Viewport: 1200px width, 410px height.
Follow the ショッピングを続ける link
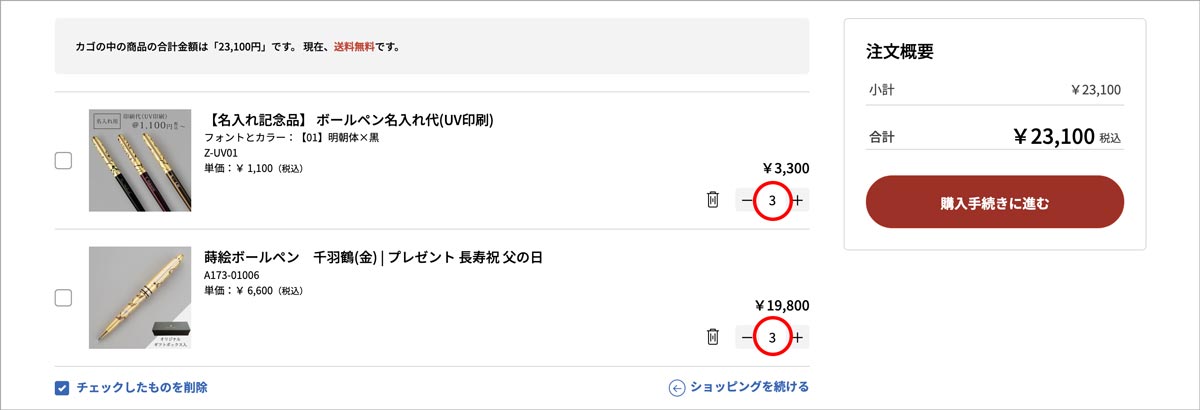749,387
